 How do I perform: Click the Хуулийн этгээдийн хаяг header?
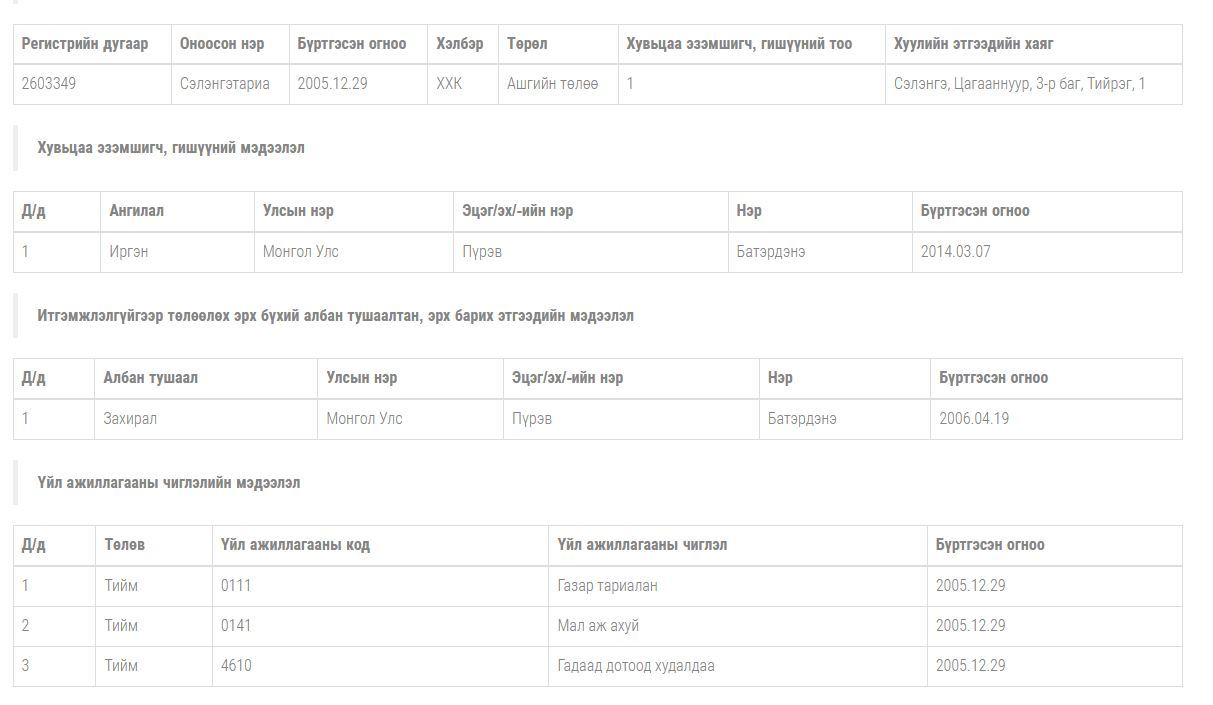coord(973,44)
